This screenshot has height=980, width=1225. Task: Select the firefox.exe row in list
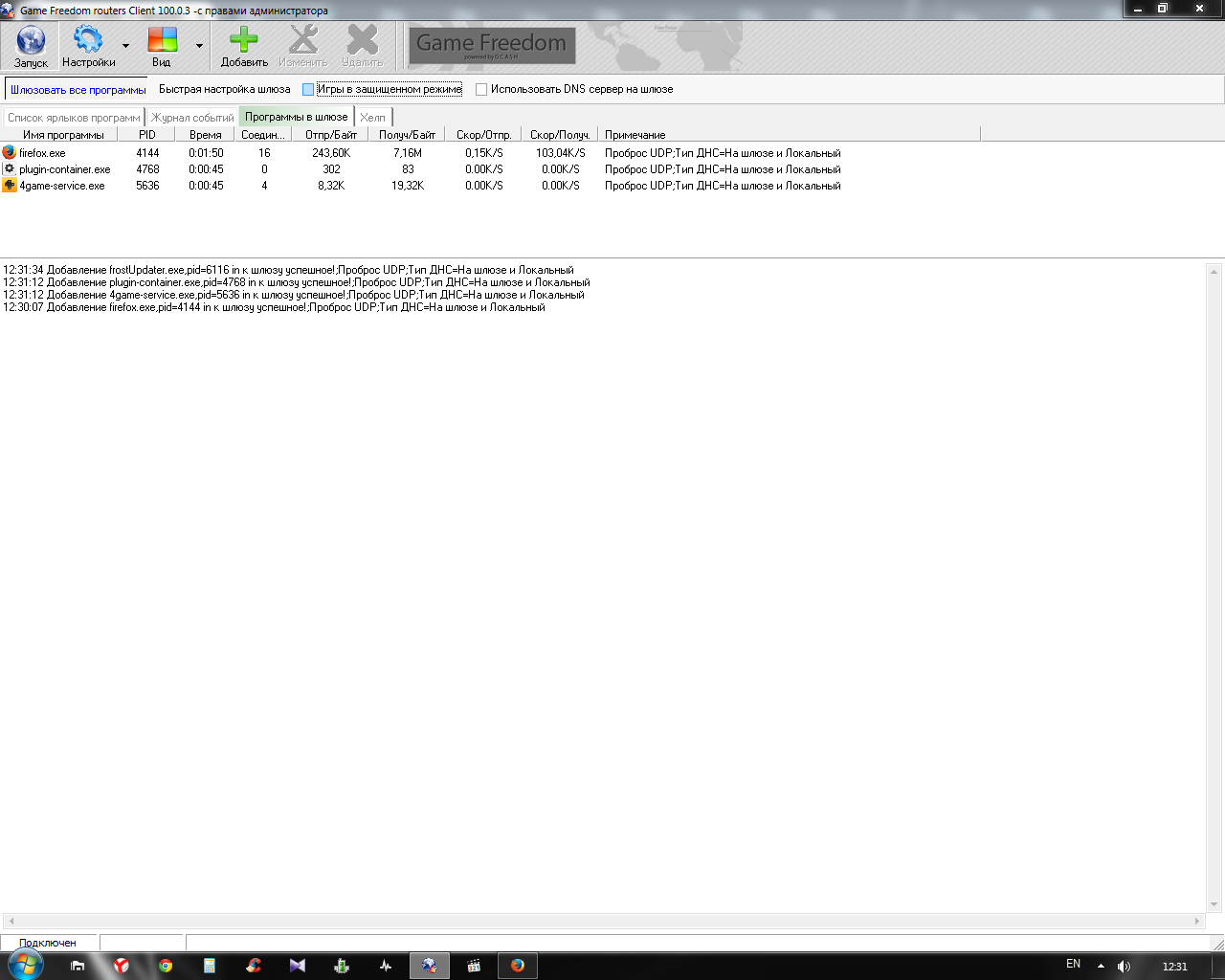pos(42,153)
